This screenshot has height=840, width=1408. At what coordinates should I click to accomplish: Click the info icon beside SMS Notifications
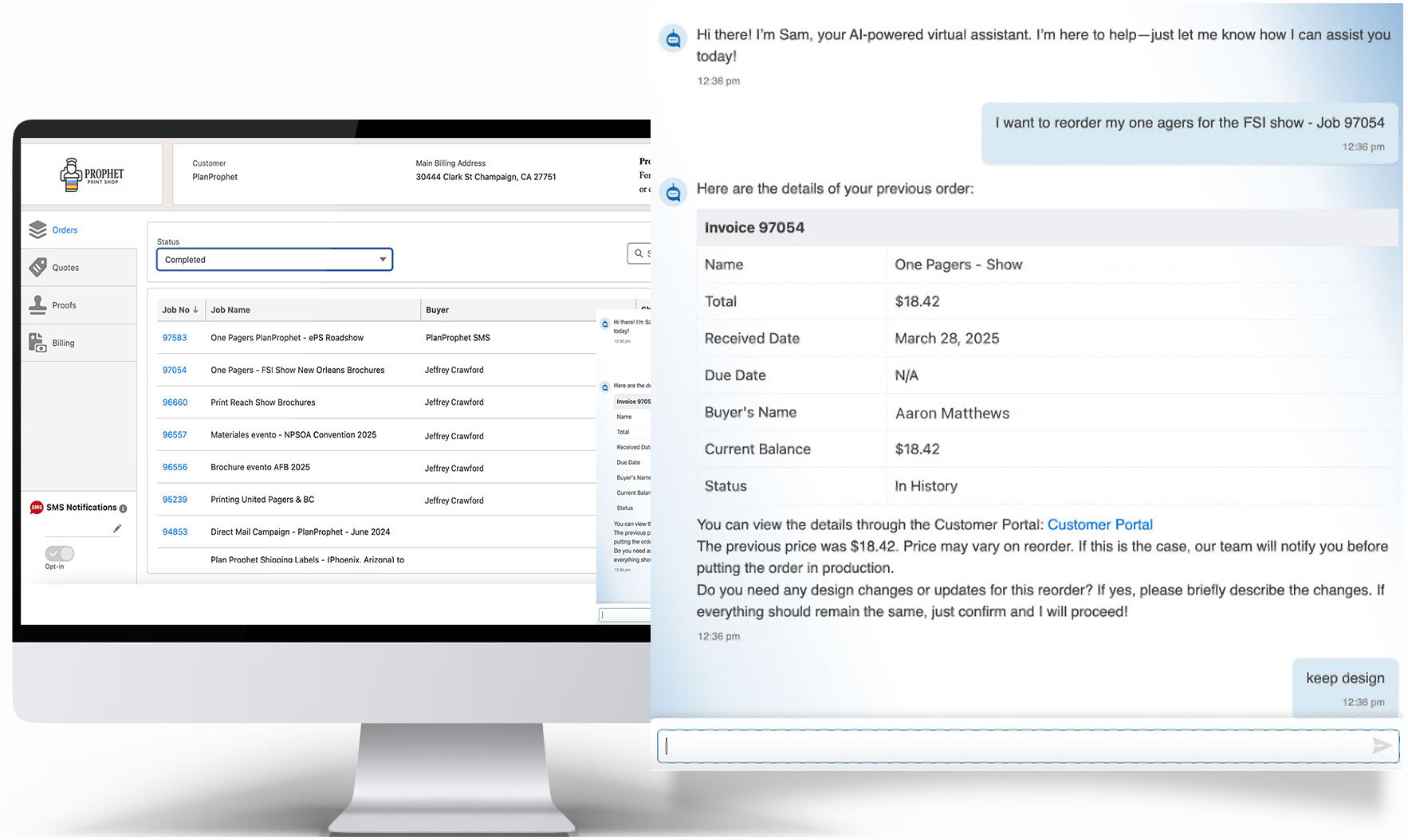(x=123, y=508)
